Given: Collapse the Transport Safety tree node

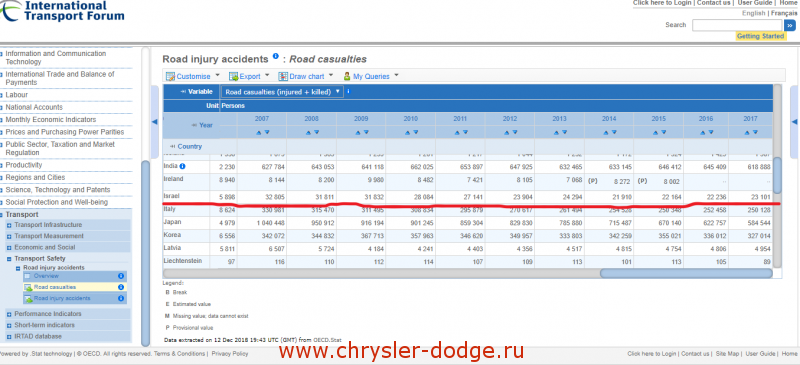Looking at the screenshot, I should coord(9,259).
